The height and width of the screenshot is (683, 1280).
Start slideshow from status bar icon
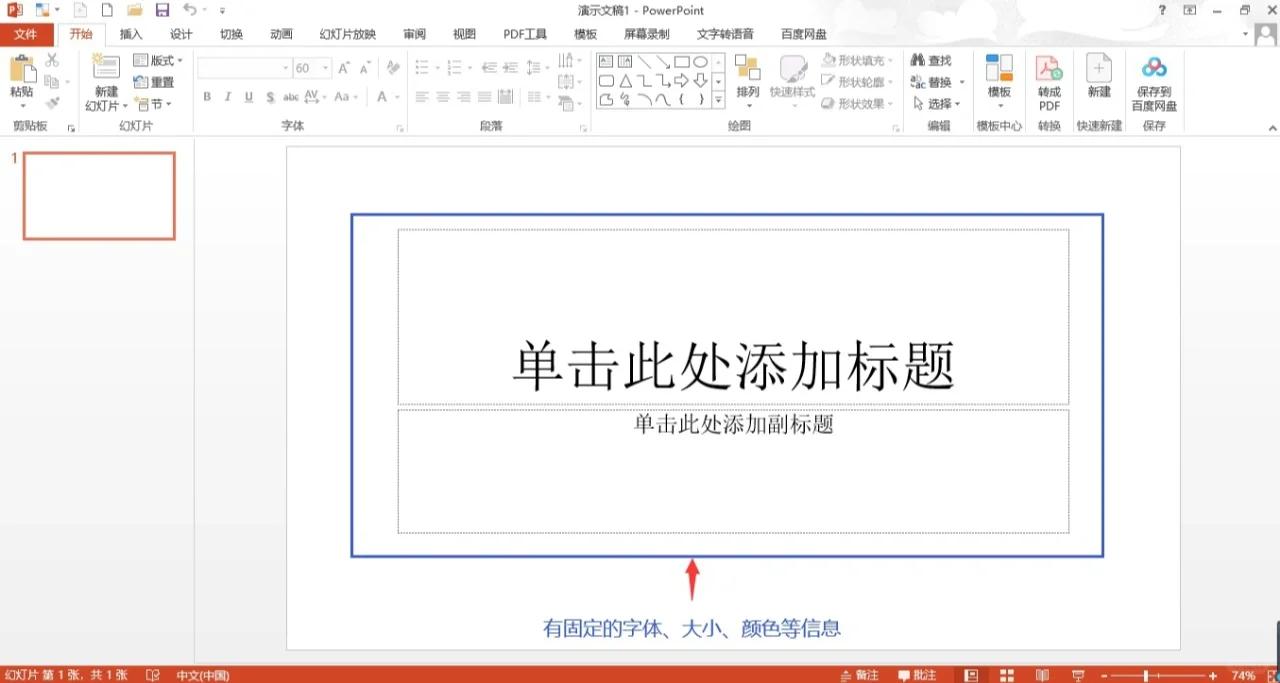tap(1078, 675)
